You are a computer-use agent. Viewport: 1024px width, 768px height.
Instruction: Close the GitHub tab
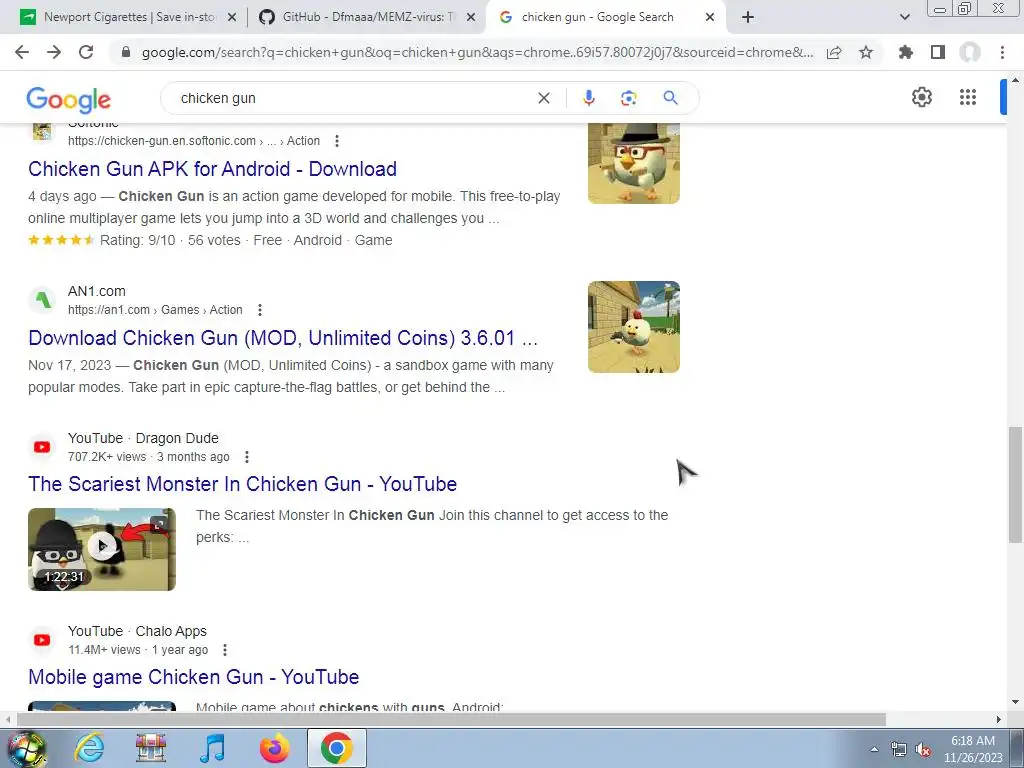tap(470, 18)
